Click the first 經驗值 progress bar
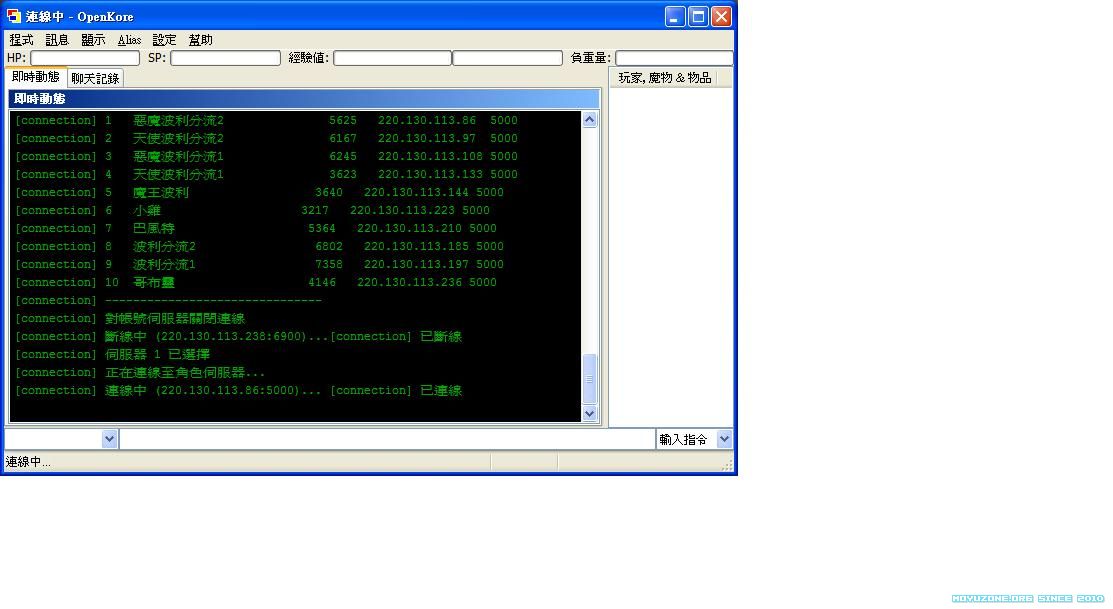Image resolution: width=1113 pixels, height=609 pixels. [x=392, y=58]
